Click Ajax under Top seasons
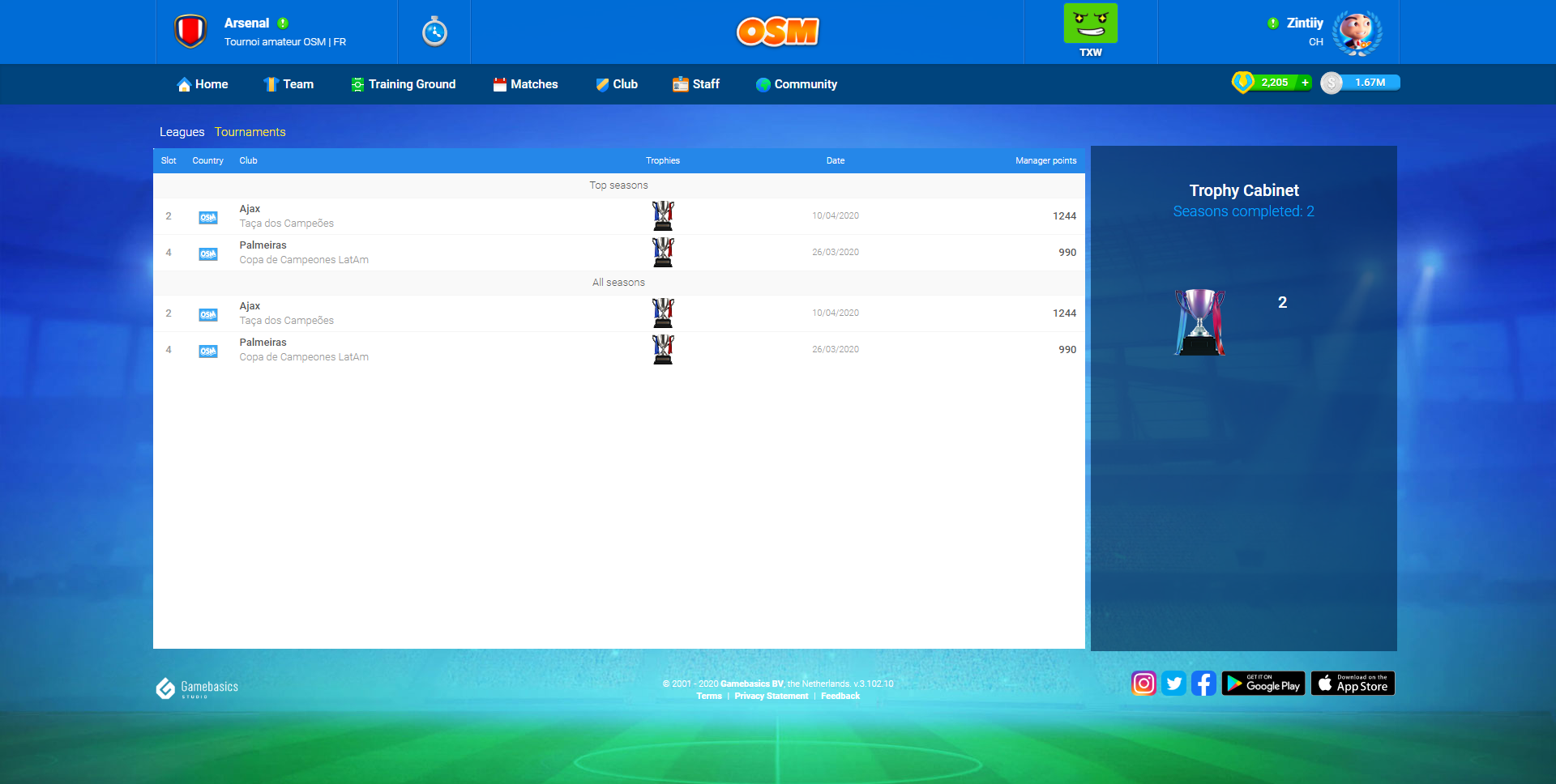The width and height of the screenshot is (1556, 784). (250, 209)
